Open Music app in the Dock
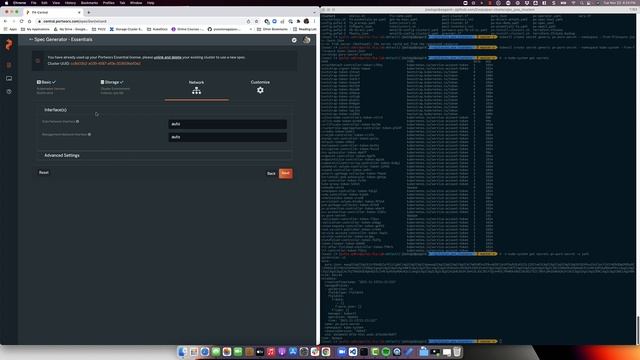Viewport: 640px width, 360px height. 271,351
